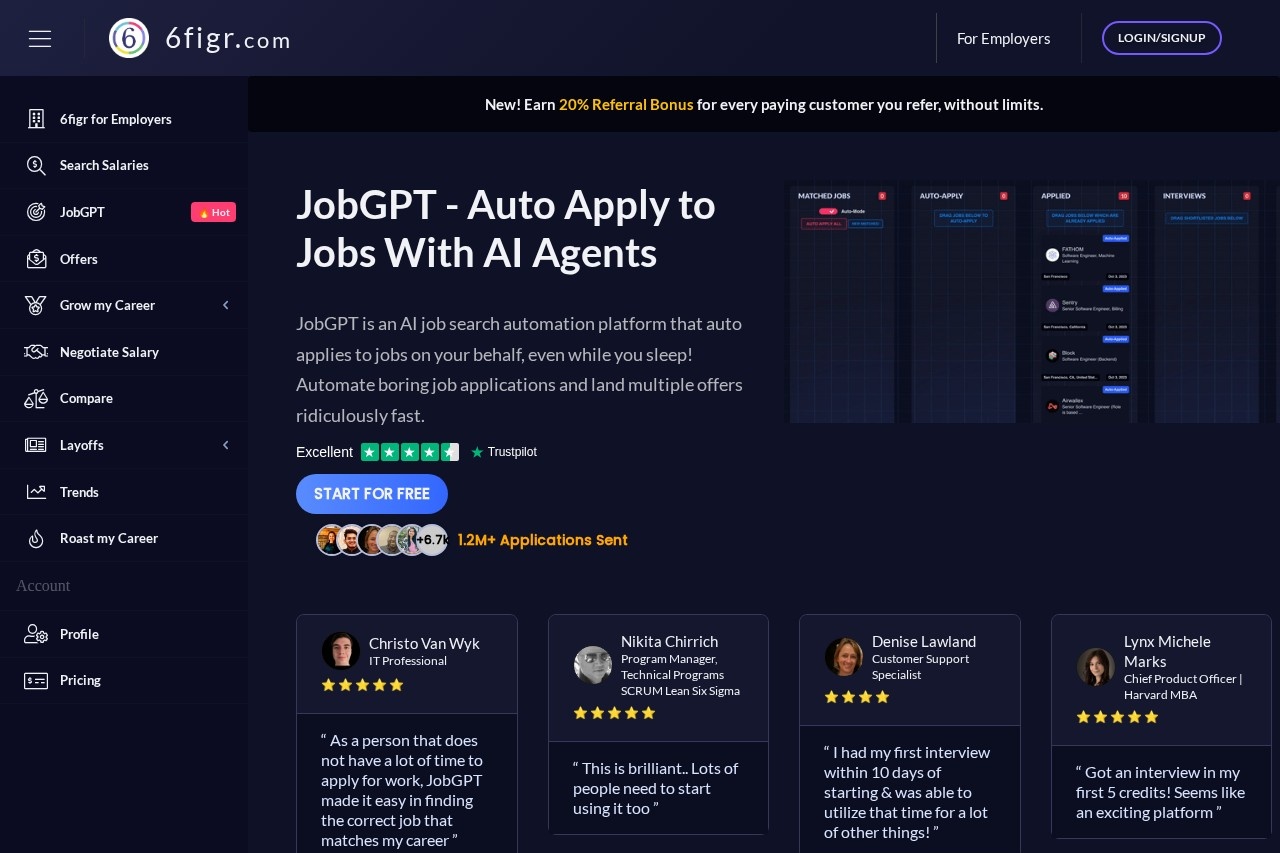
Task: Click the JobGPT target icon
Action: (36, 212)
